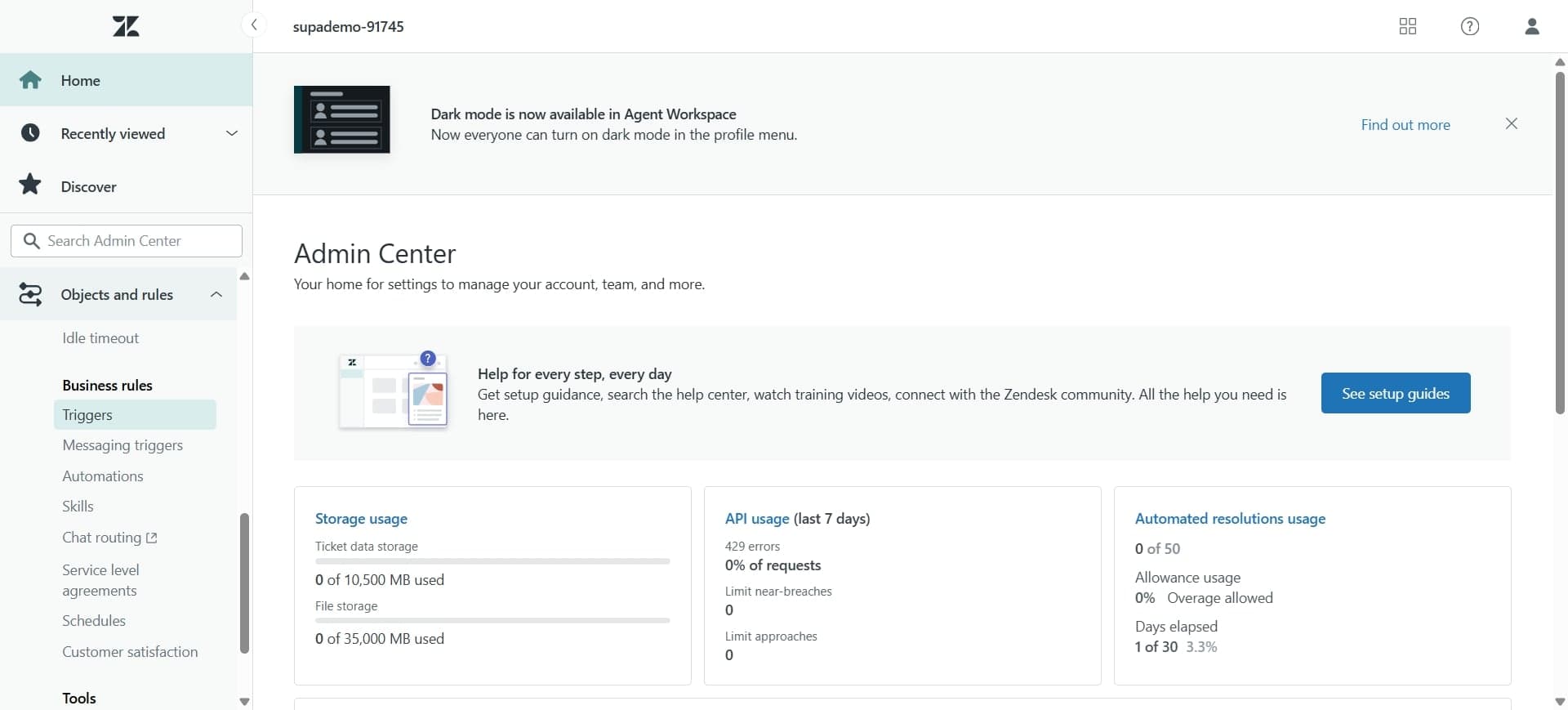Open the help question mark icon
Image resolution: width=1568 pixels, height=710 pixels.
[1469, 26]
